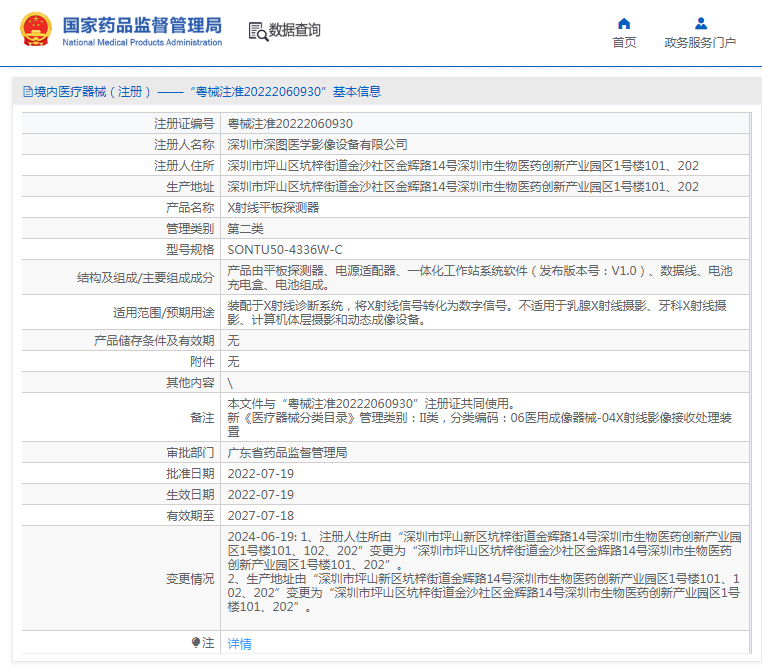Click the 管理类别 label
The width and height of the screenshot is (762, 672).
point(190,228)
